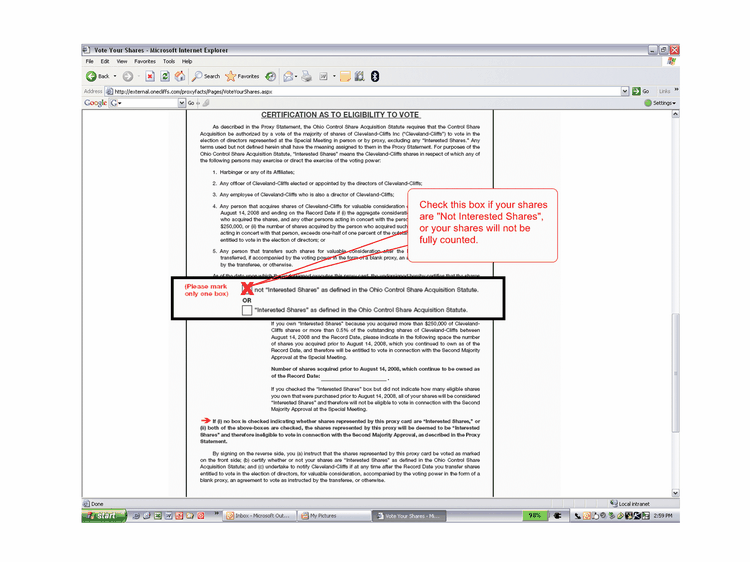Image resolution: width=750 pixels, height=562 pixels.
Task: Open the Favorites star button
Action: pyautogui.click(x=243, y=76)
